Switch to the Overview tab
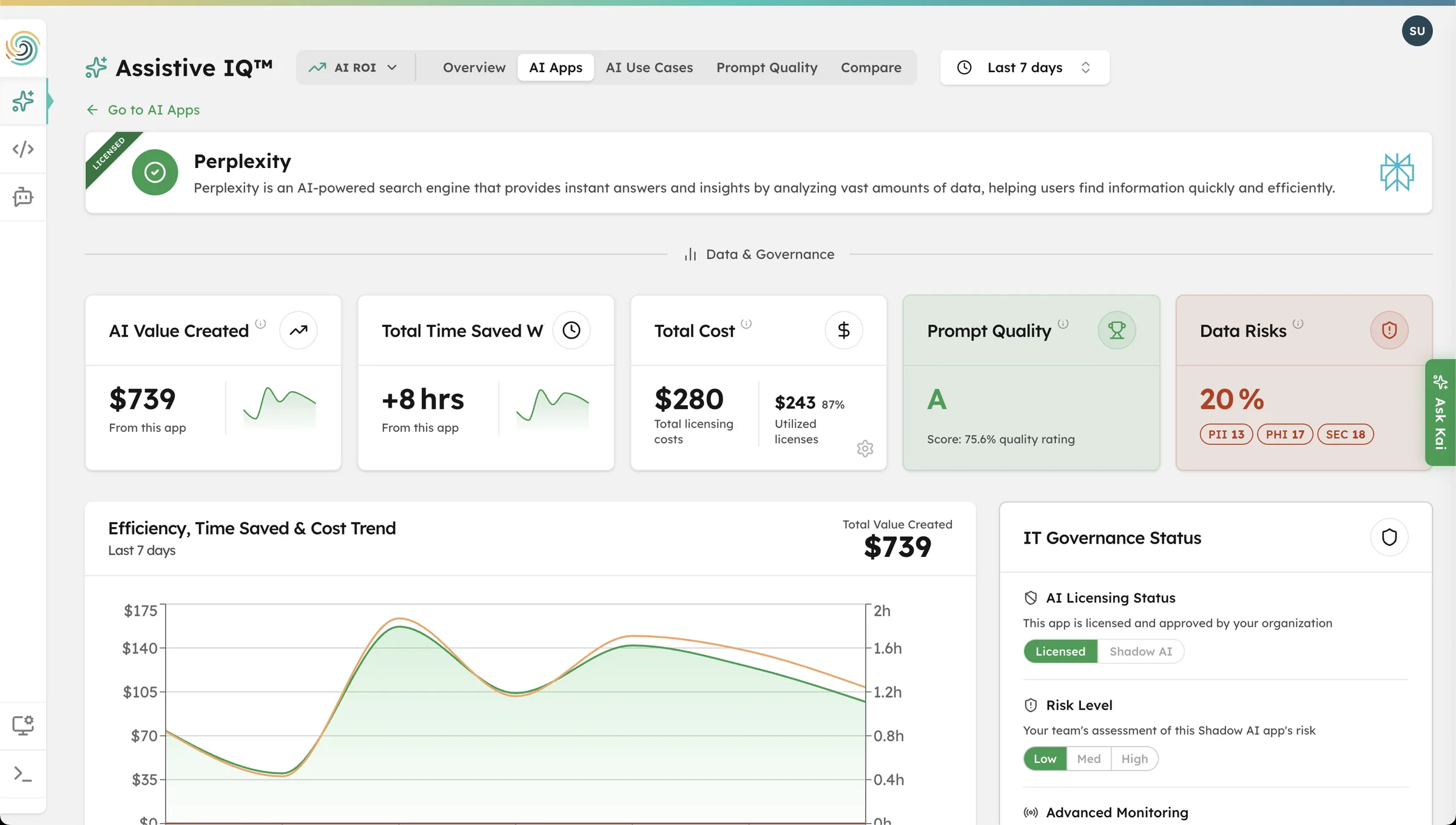 [474, 67]
